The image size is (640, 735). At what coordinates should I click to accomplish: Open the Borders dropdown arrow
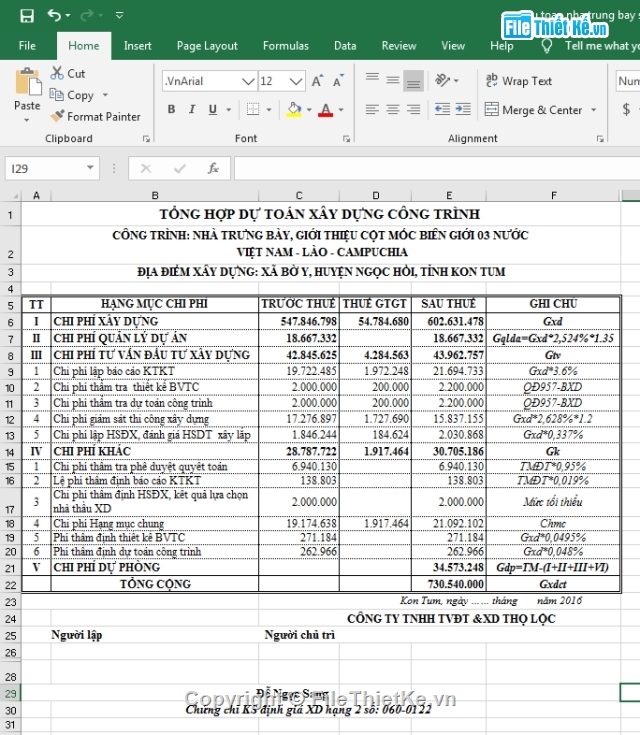click(x=269, y=110)
